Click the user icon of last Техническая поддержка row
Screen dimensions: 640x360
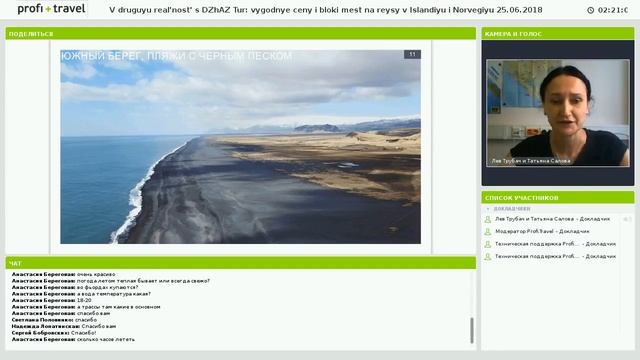click(x=487, y=257)
